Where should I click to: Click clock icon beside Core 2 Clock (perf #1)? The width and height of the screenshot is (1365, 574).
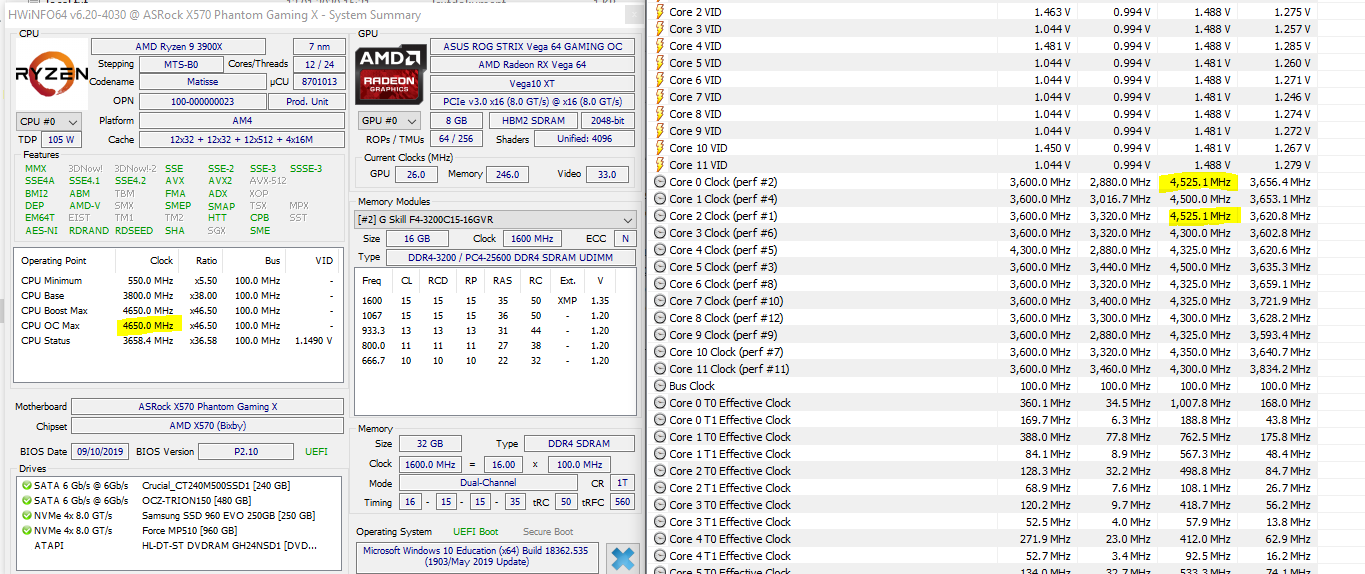click(659, 216)
